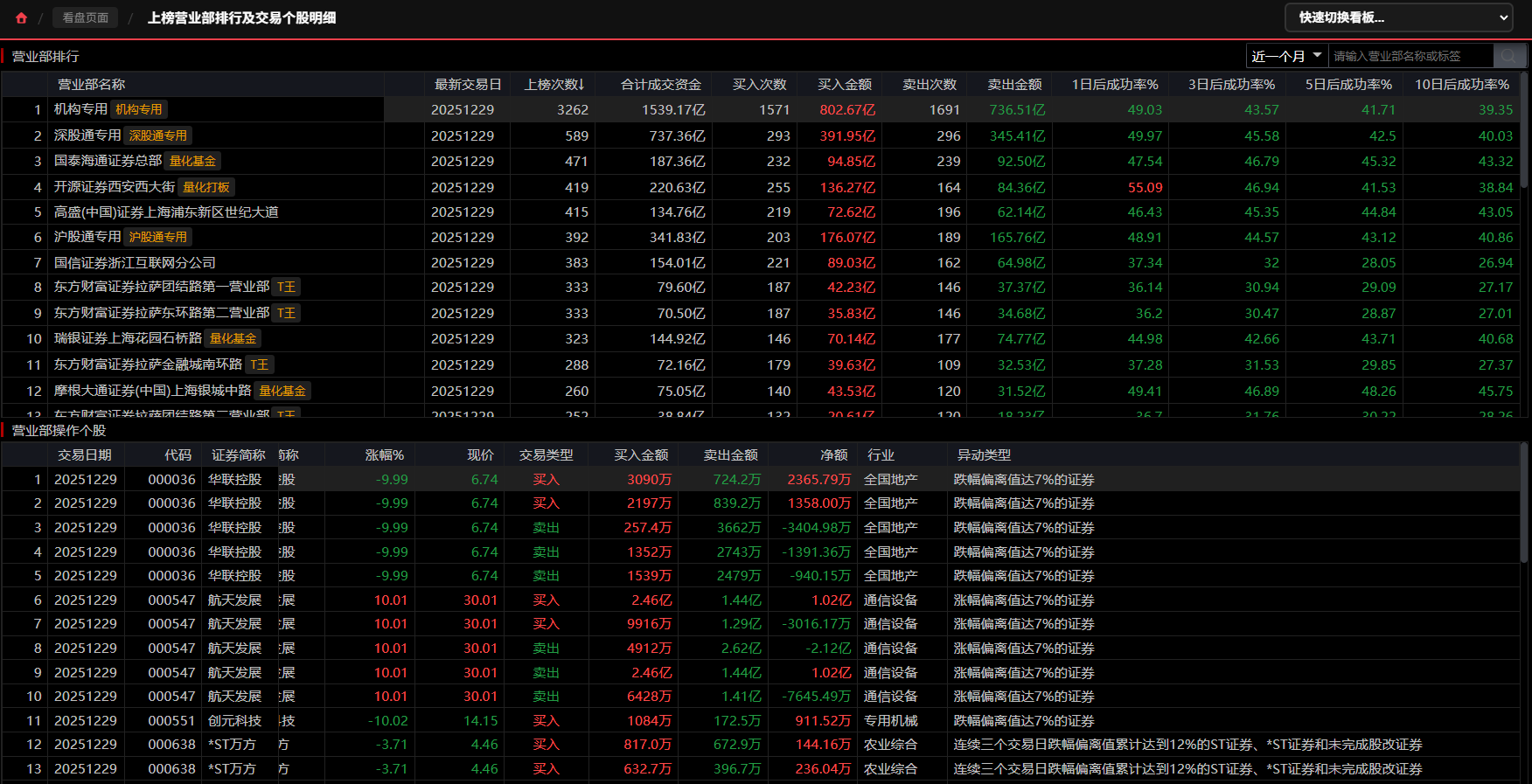
Task: Click the 沪股通专用 orange tag
Action: (158, 237)
